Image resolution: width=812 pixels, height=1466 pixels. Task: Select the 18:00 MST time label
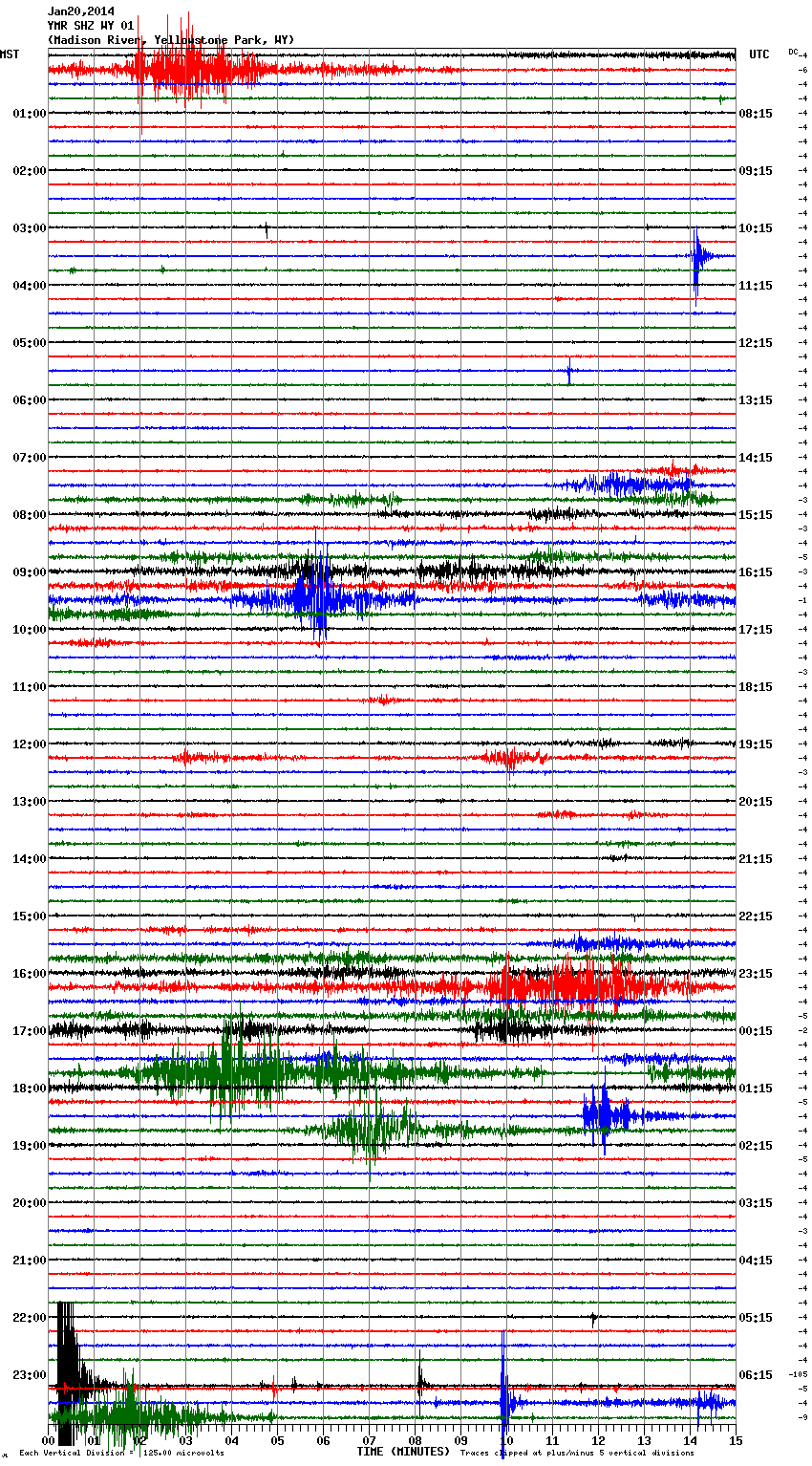tap(30, 1089)
